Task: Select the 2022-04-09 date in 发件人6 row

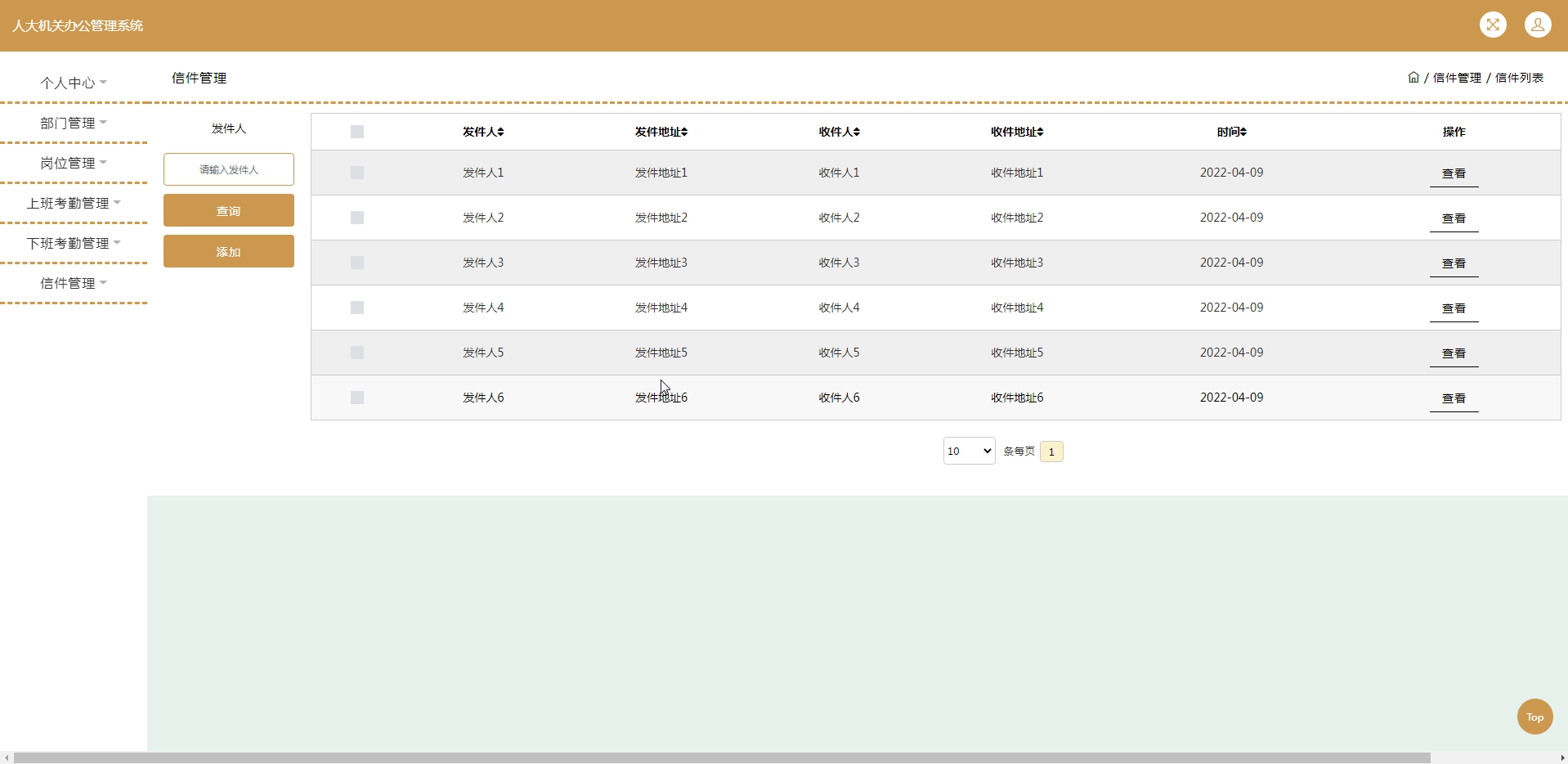Action: (x=1231, y=398)
